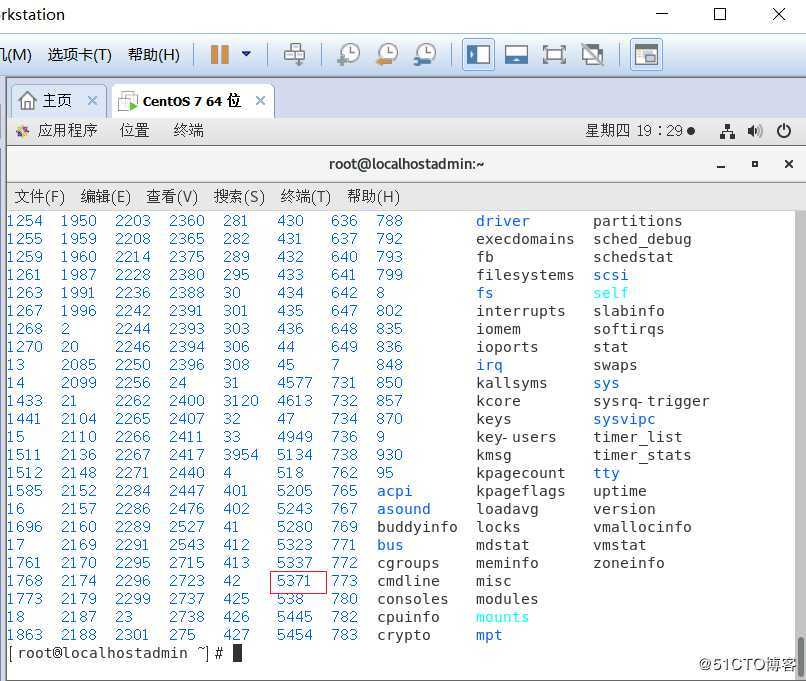Click the 'buddyinfo' entry
This screenshot has width=806, height=681.
[x=417, y=527]
